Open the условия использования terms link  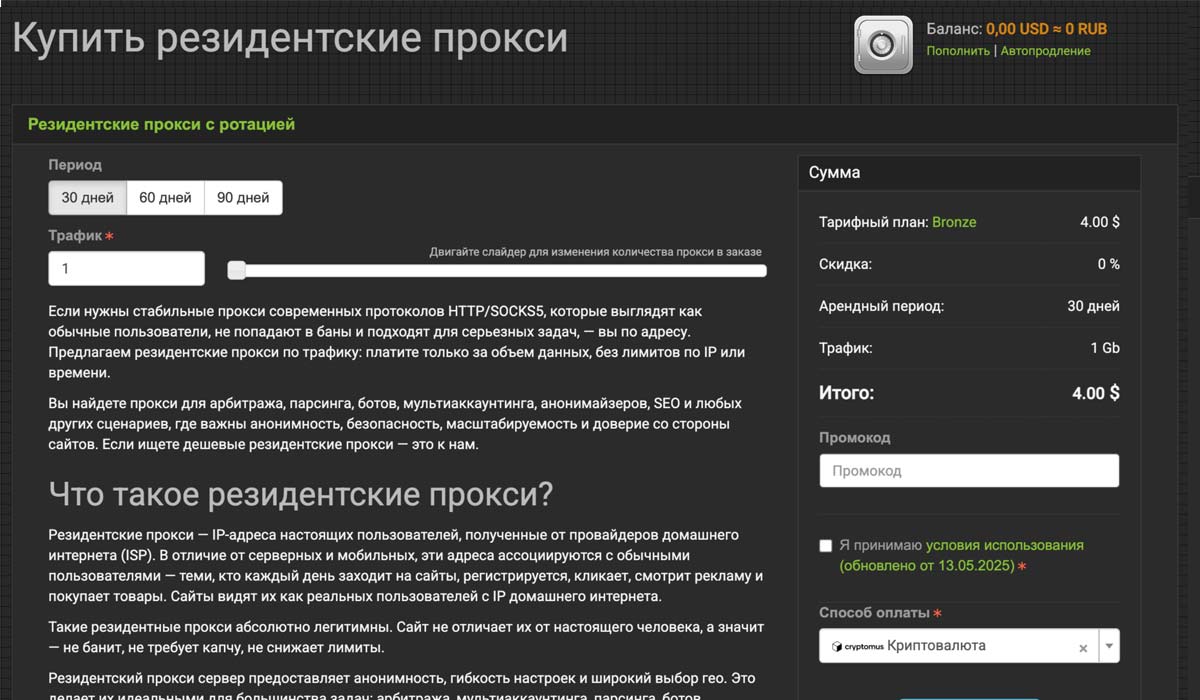tap(1004, 546)
